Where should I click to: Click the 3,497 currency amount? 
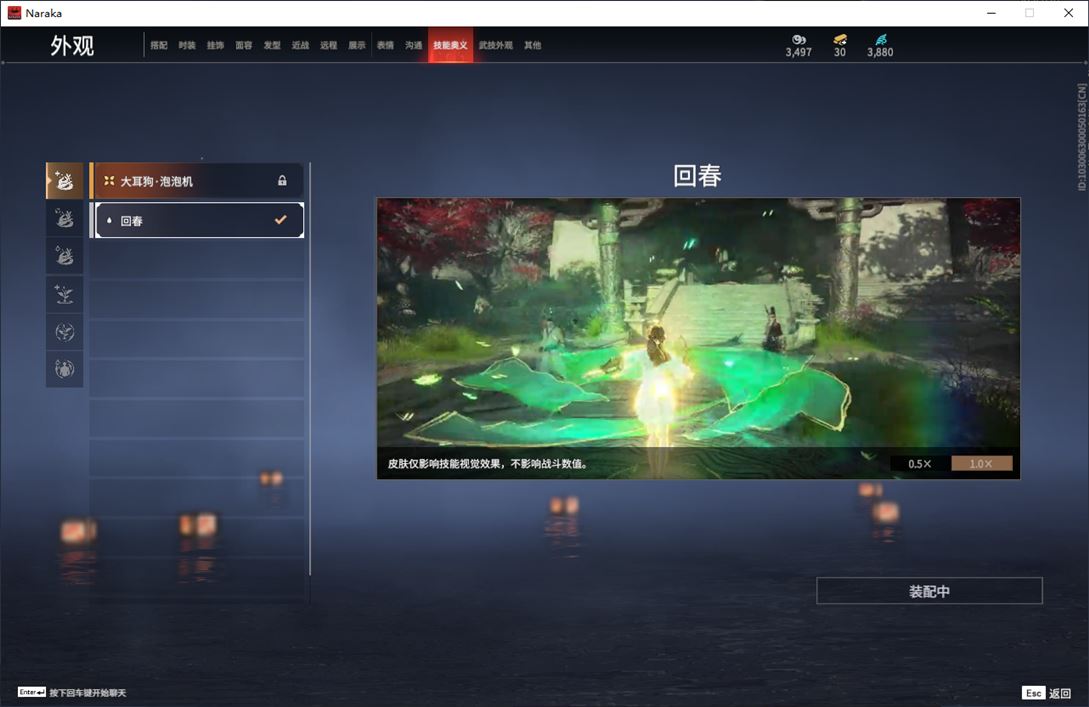pyautogui.click(x=799, y=52)
